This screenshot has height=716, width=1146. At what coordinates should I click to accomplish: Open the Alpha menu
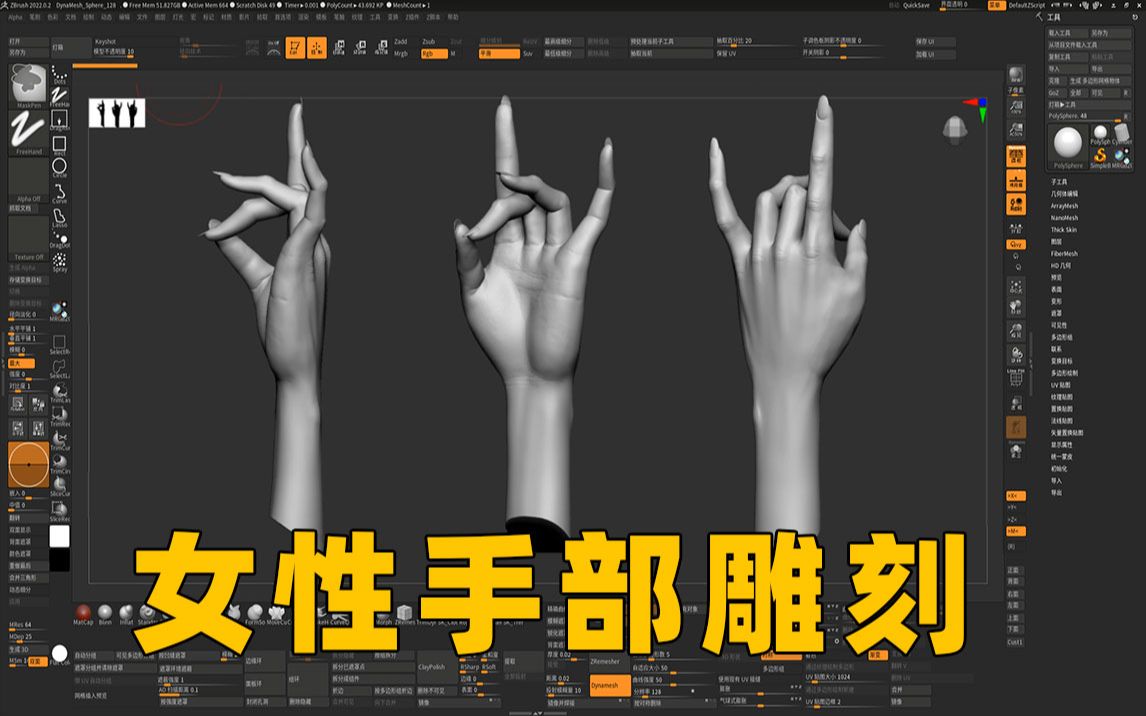tap(15, 17)
